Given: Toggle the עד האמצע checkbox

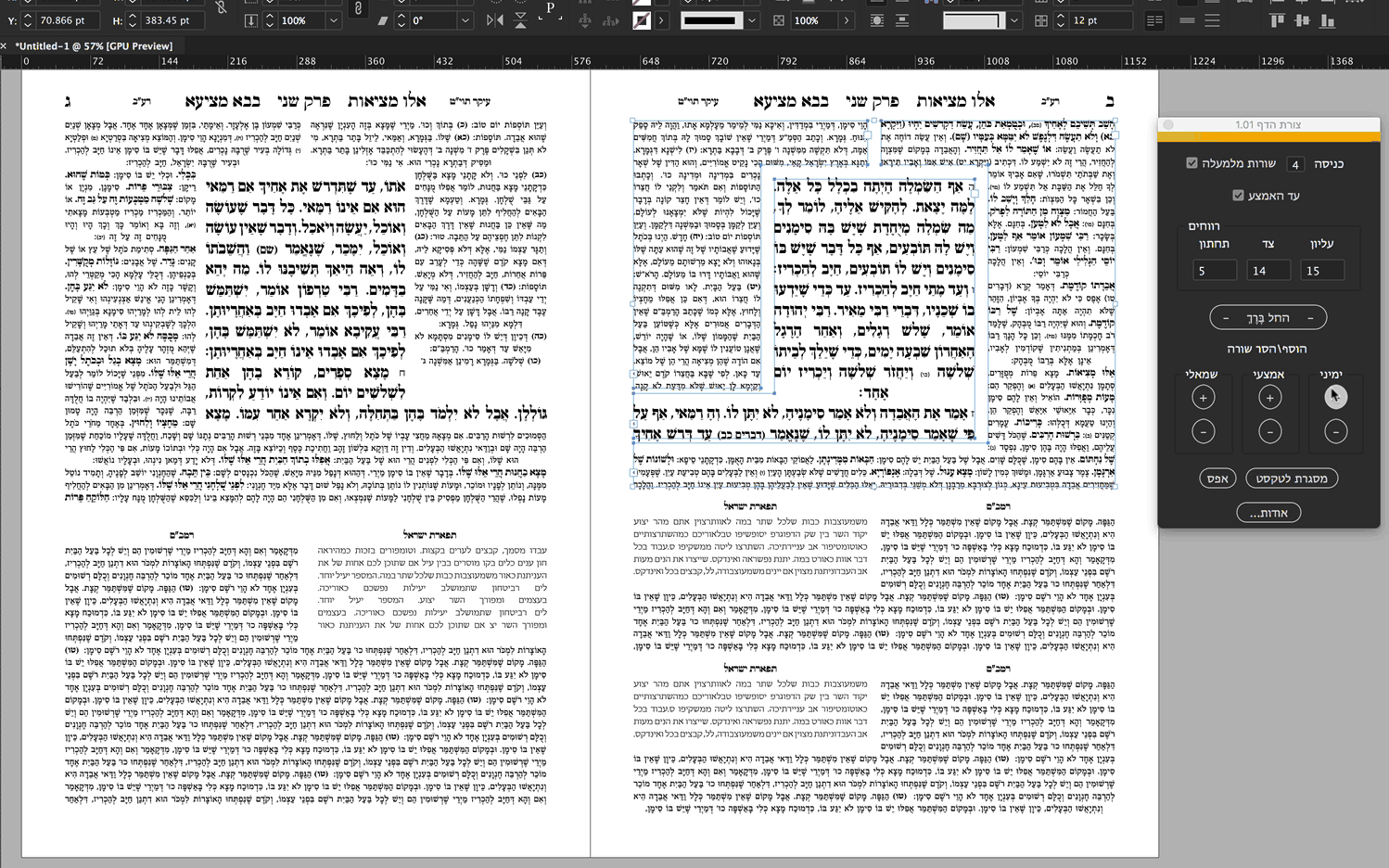Looking at the screenshot, I should pos(1238,195).
